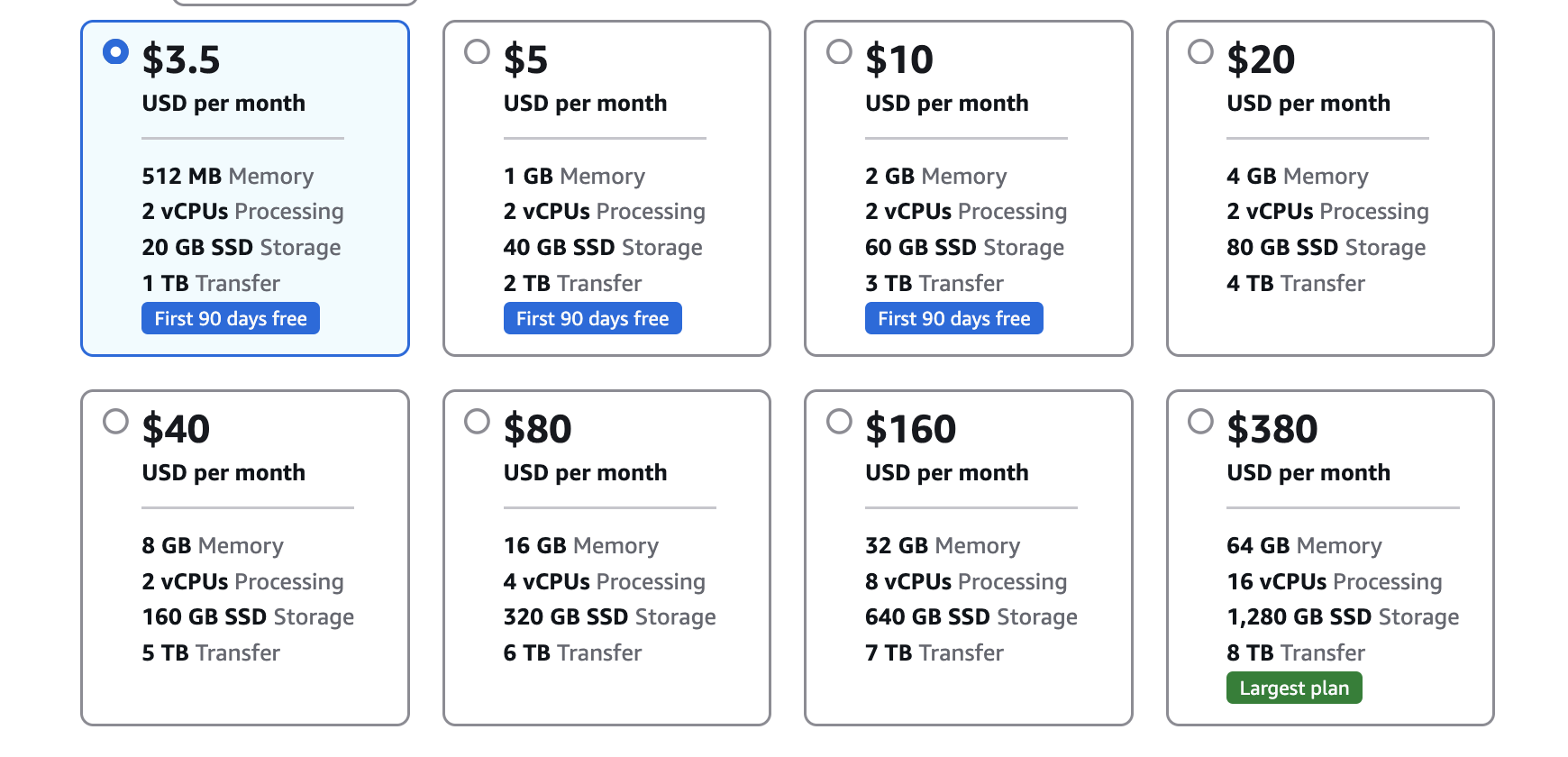
Task: Click the 1,280 GB SSD Storage card
Action: click(1330, 559)
